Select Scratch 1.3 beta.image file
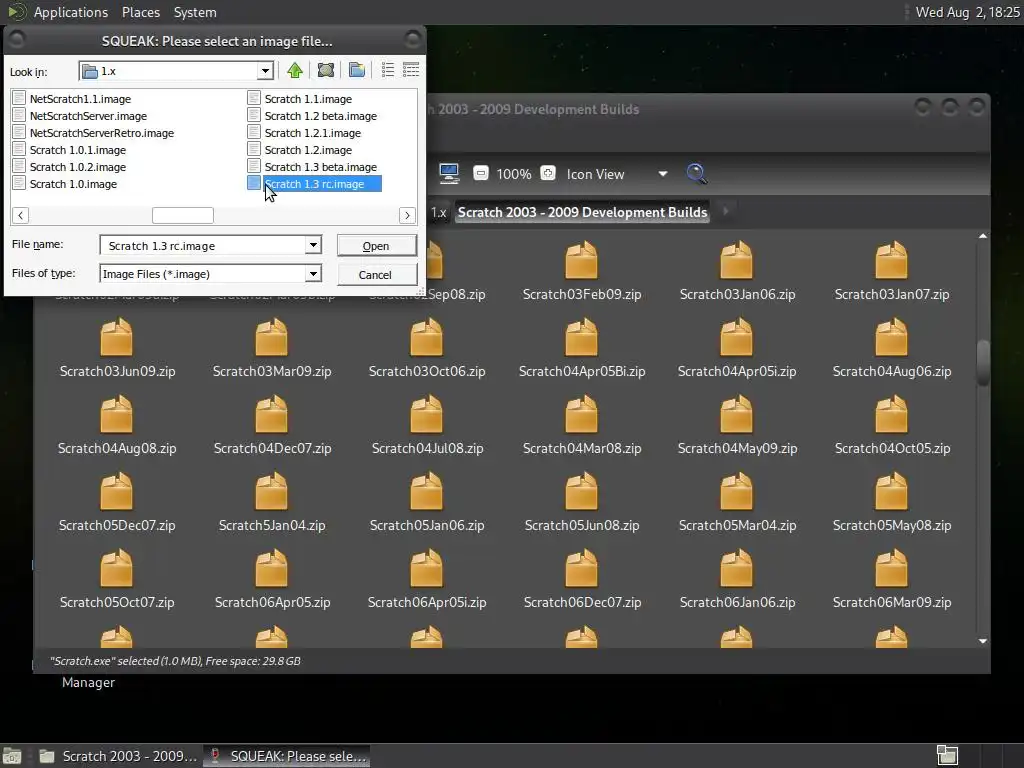The width and height of the screenshot is (1024, 768). [321, 167]
